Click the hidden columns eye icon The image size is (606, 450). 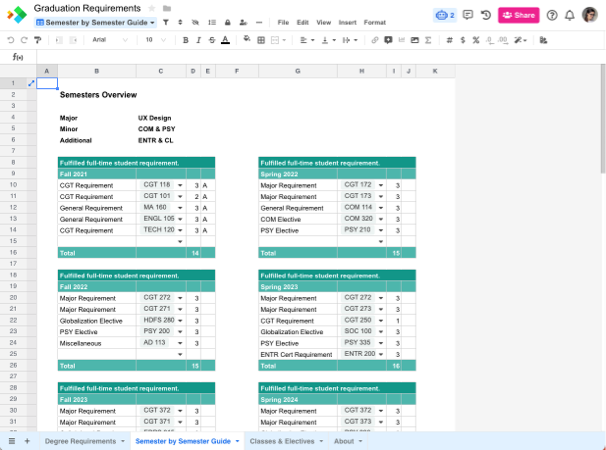[x=196, y=22]
